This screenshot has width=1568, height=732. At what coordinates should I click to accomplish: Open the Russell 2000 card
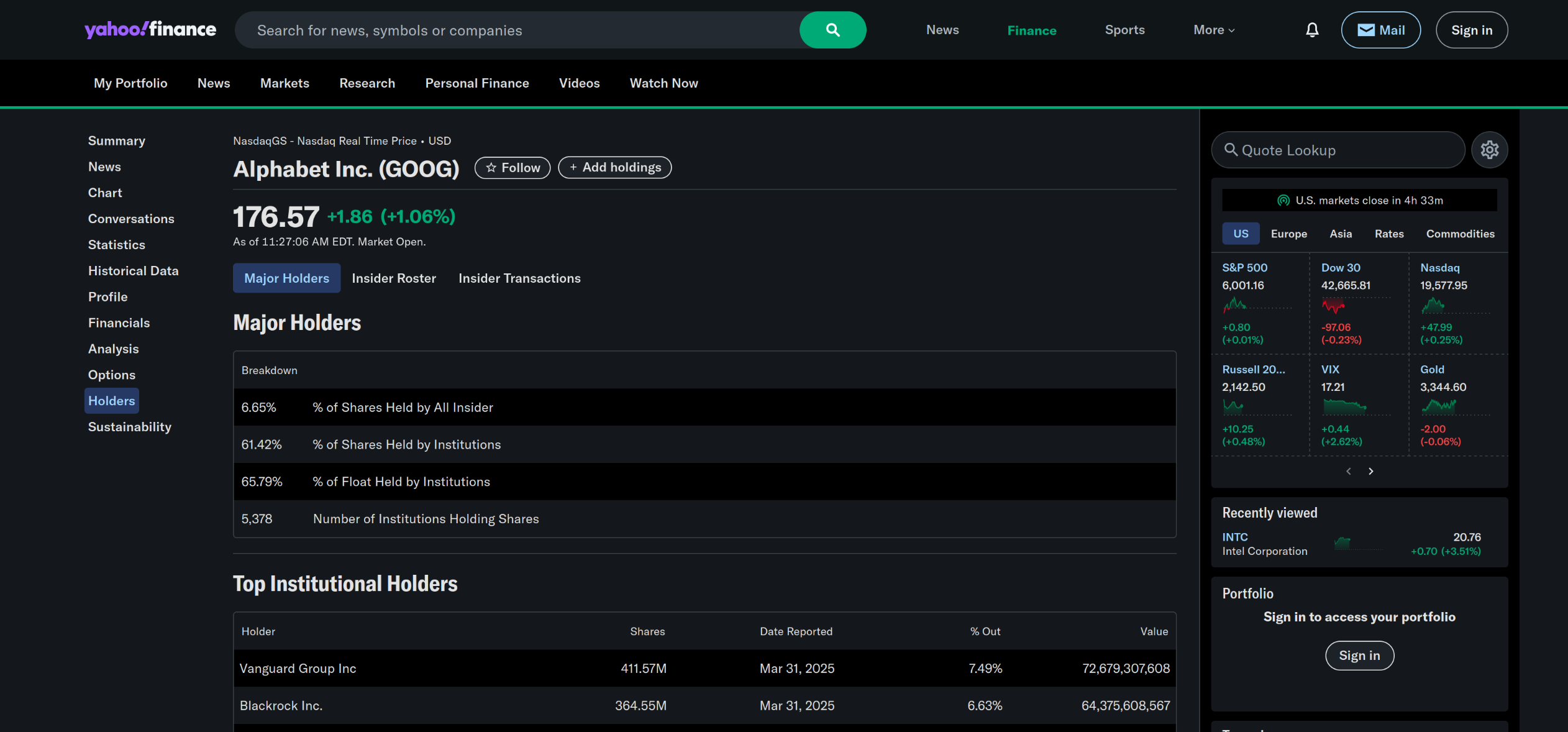1260,405
